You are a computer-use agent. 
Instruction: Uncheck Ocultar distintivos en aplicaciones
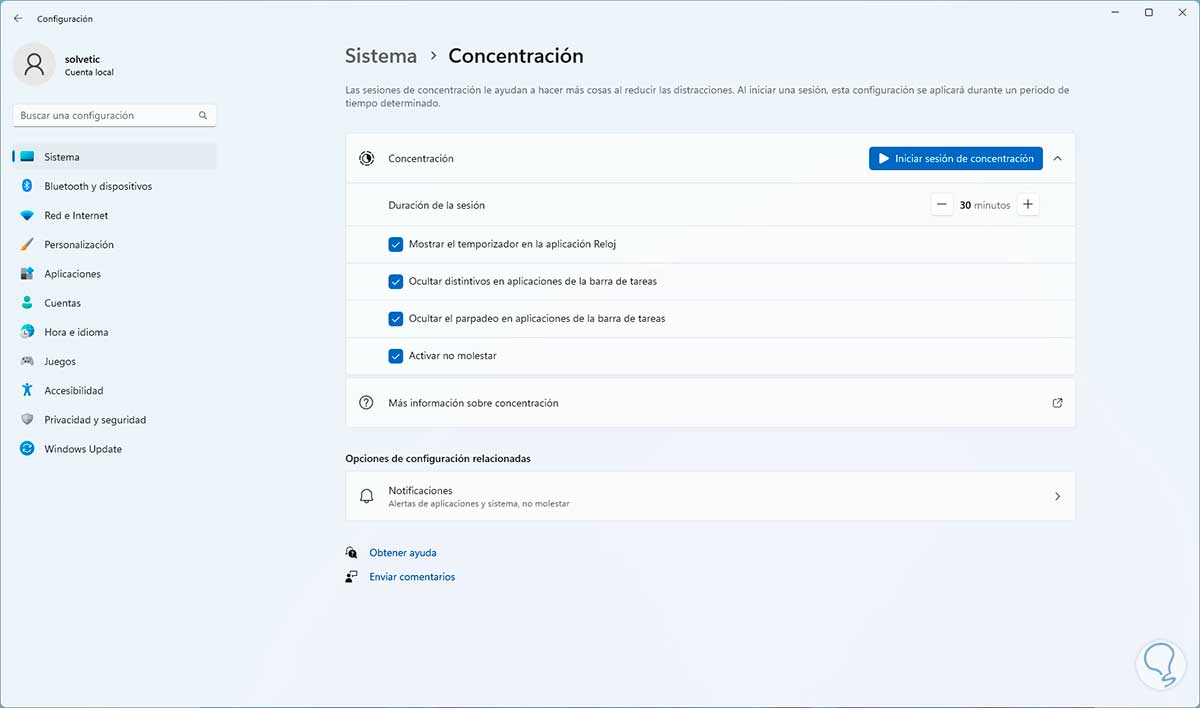pyautogui.click(x=396, y=281)
